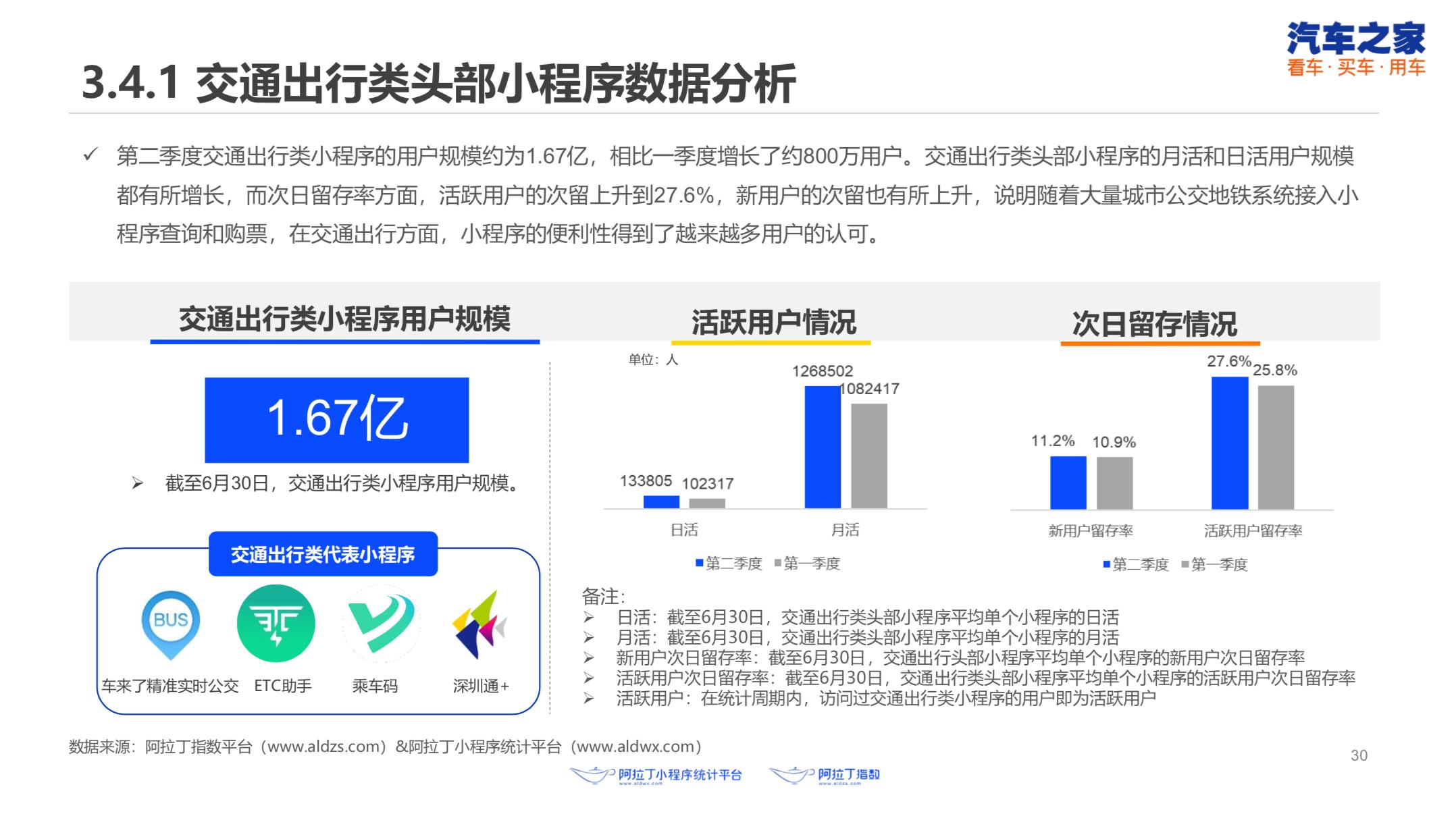The width and height of the screenshot is (1456, 814).
Task: Click the 1.67亿 blue box
Action: pos(336,419)
